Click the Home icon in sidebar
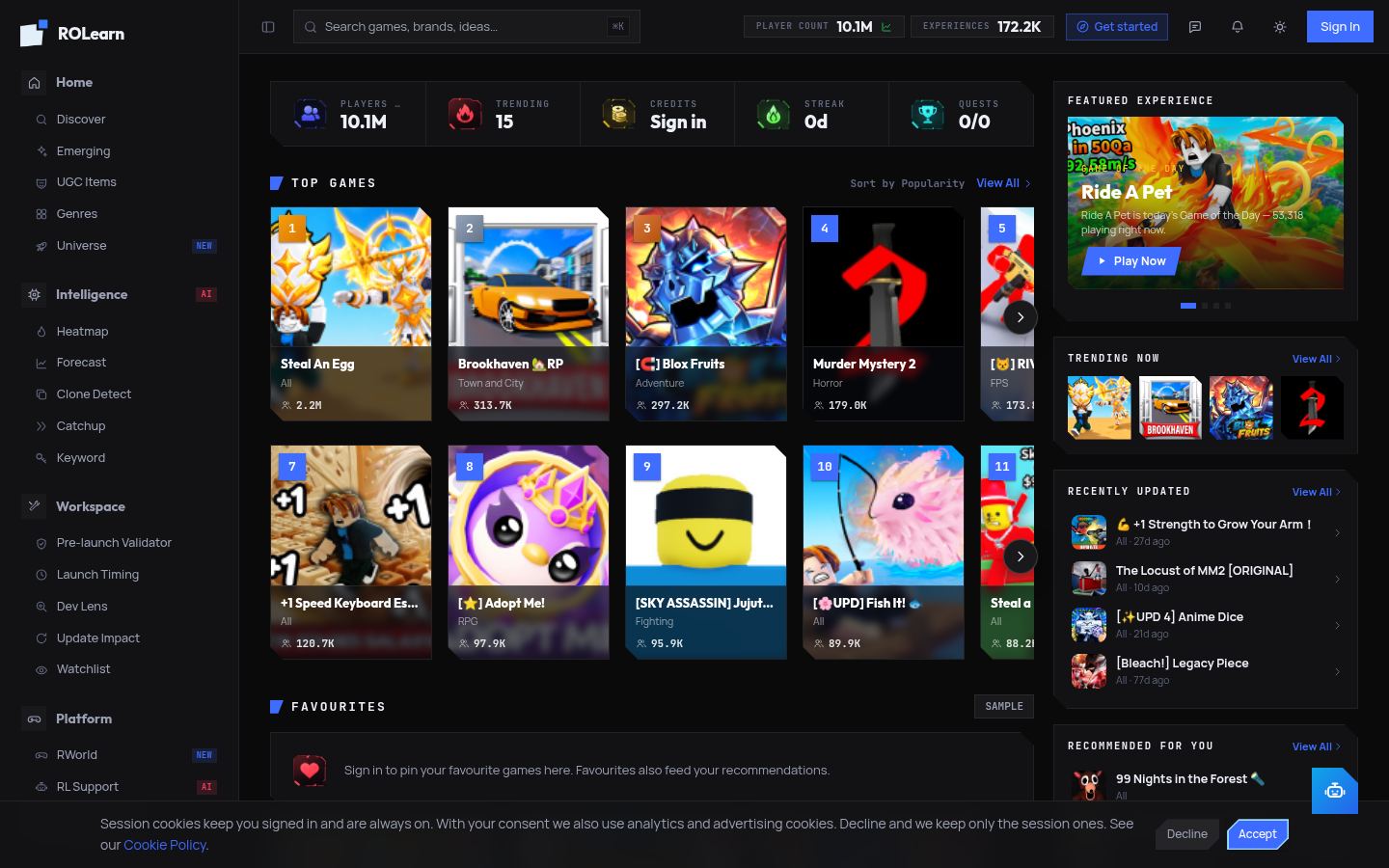 point(34,82)
